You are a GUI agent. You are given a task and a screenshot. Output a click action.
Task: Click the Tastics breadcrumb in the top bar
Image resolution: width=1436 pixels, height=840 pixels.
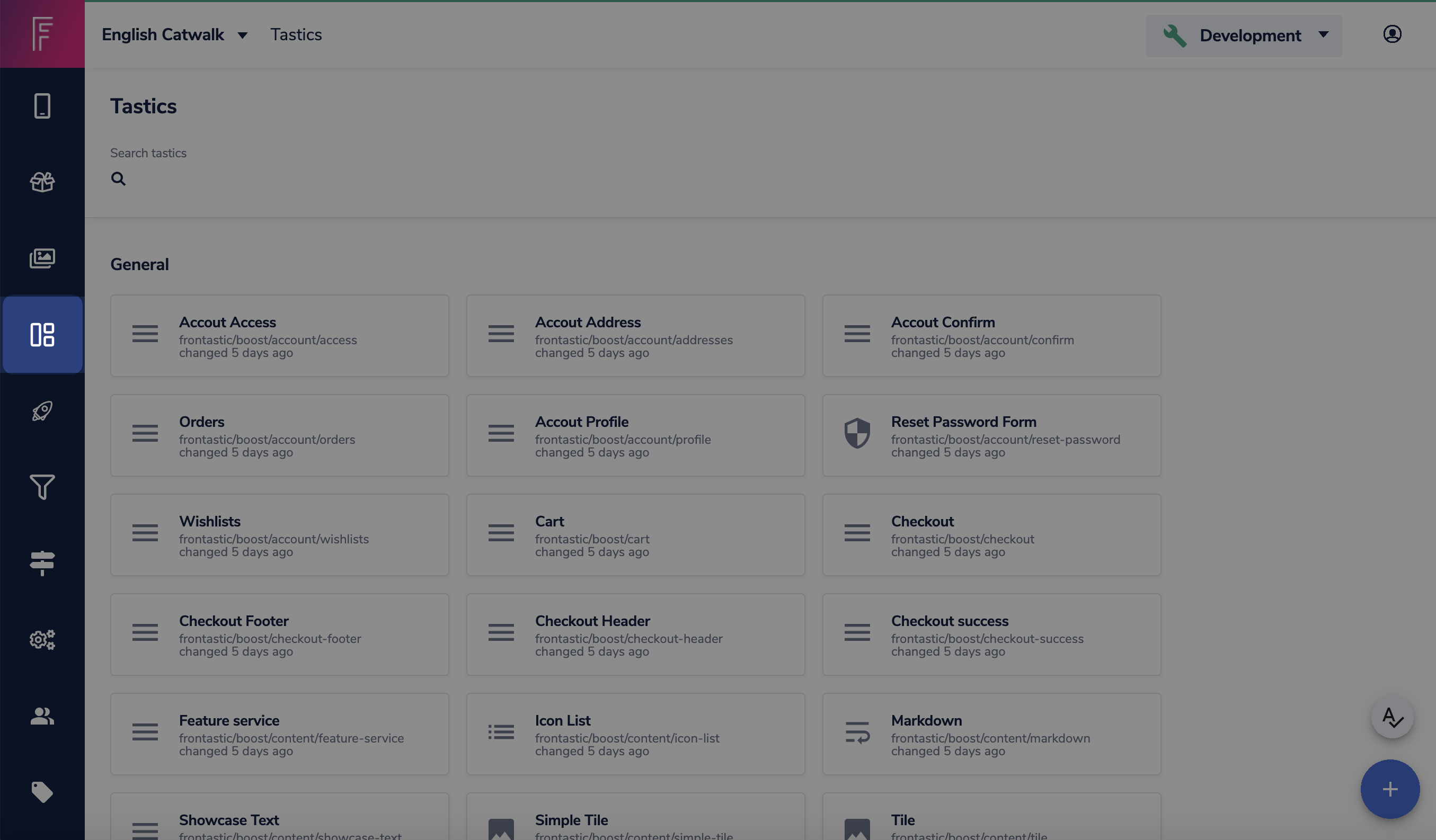click(x=296, y=35)
